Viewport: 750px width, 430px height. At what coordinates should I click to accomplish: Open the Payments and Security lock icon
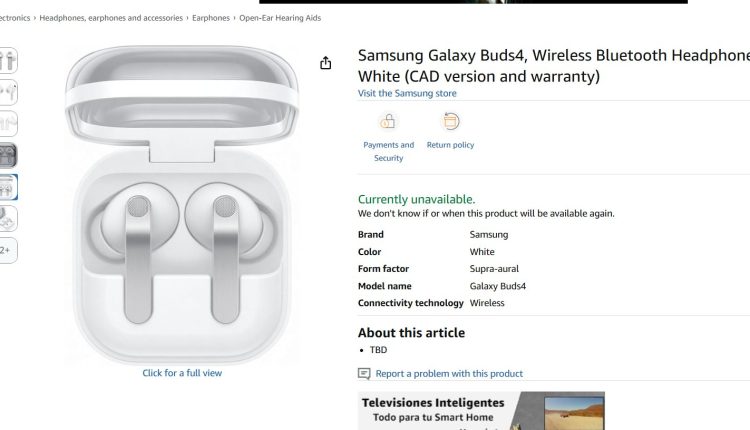coord(388,121)
